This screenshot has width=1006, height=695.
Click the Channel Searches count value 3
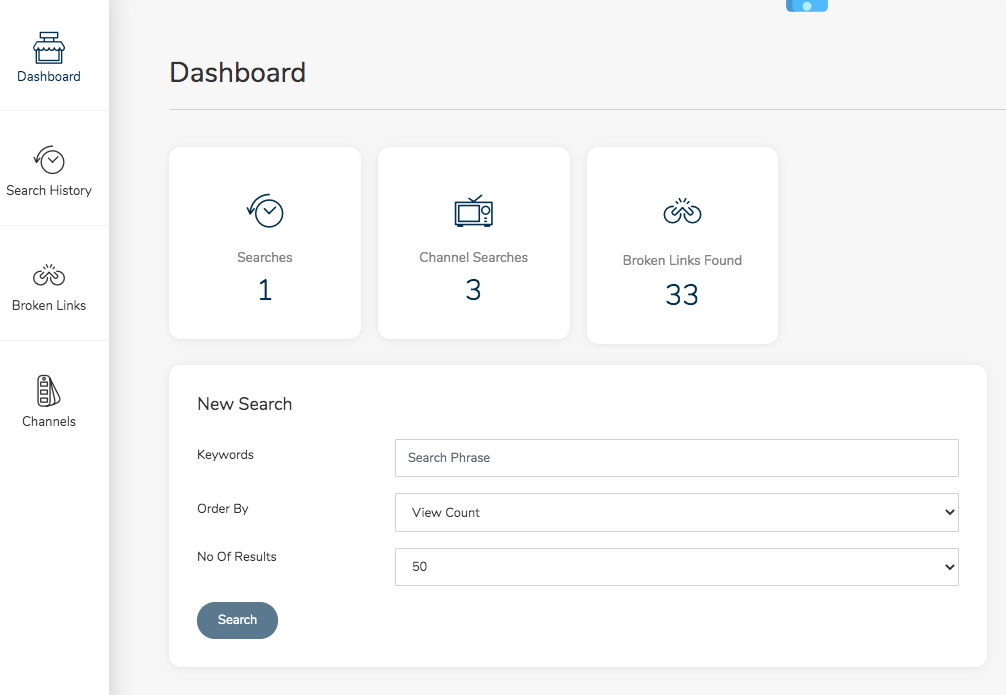tap(473, 290)
